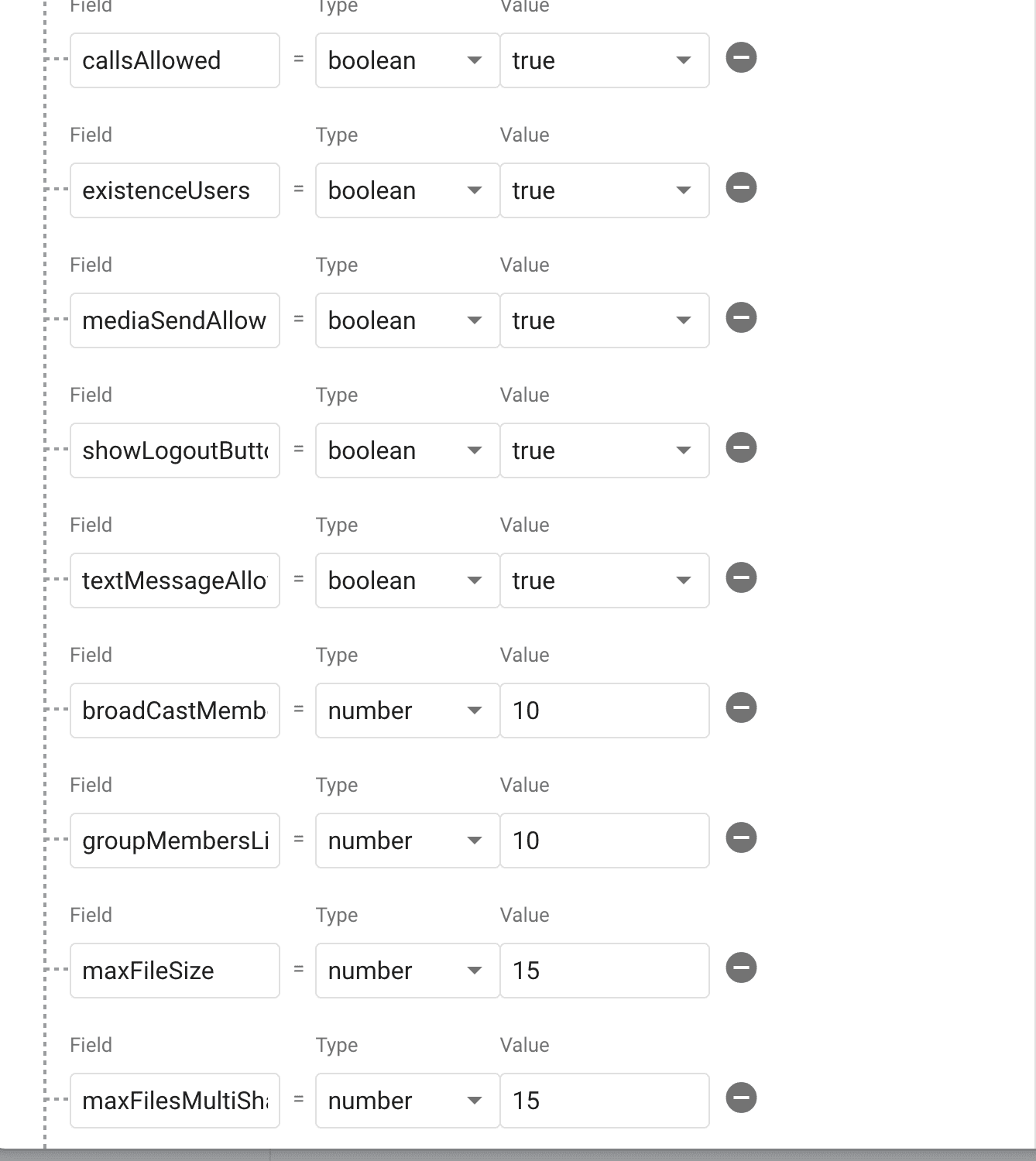Delete the maxFilesMultiShare parameter
Screen dimensions: 1036x1161
point(741,1098)
